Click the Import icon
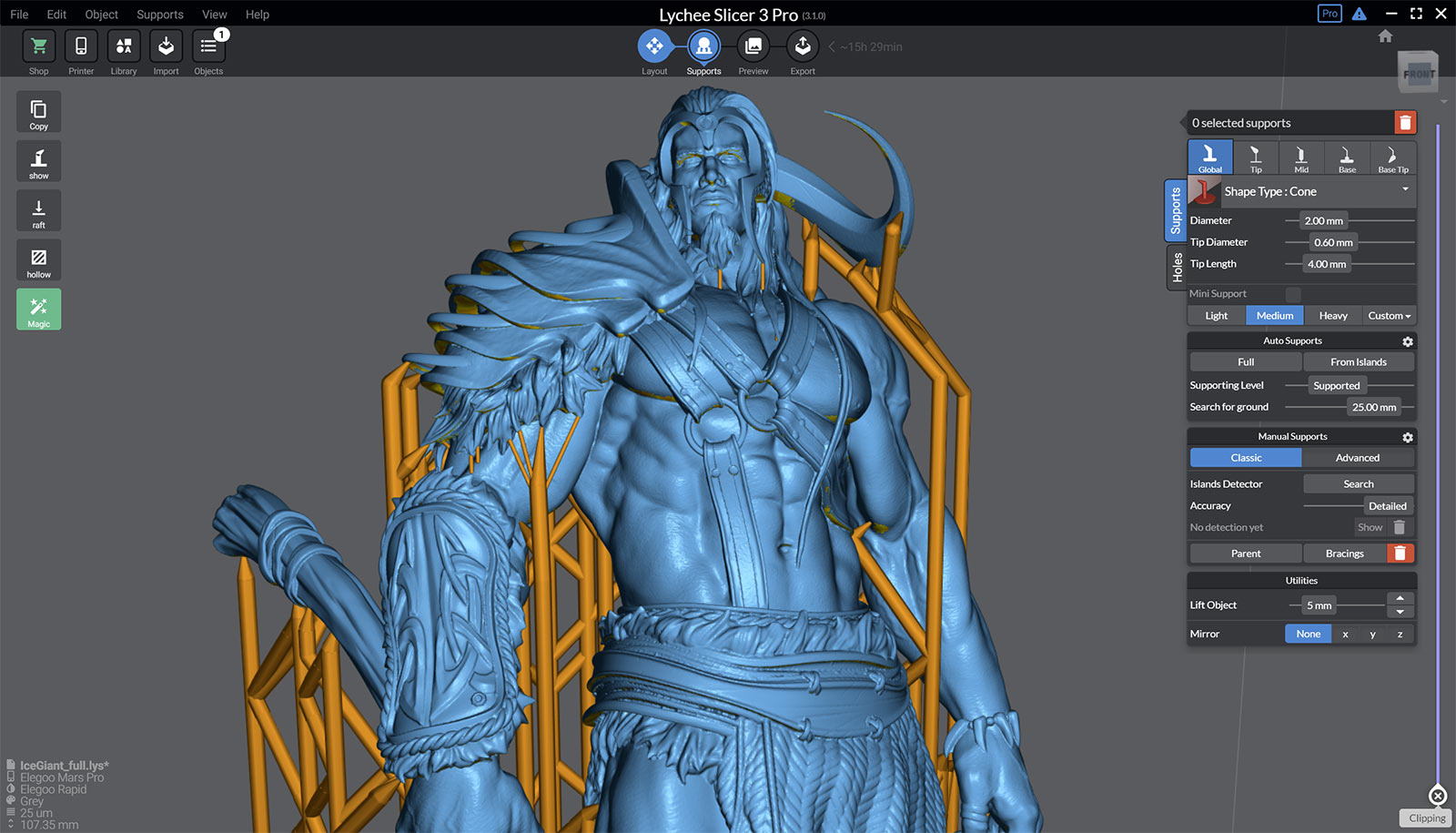Image resolution: width=1456 pixels, height=833 pixels. [166, 46]
